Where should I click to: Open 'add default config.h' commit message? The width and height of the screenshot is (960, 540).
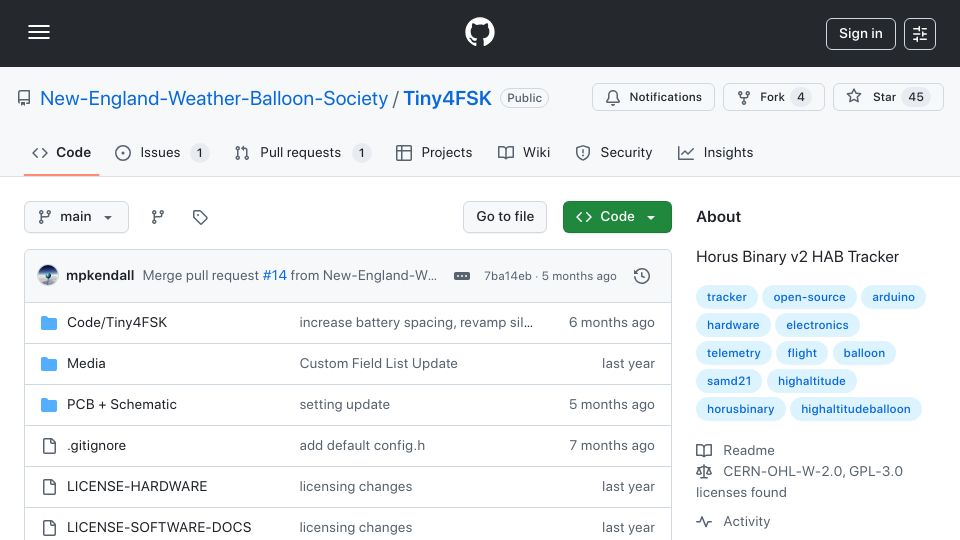point(362,446)
